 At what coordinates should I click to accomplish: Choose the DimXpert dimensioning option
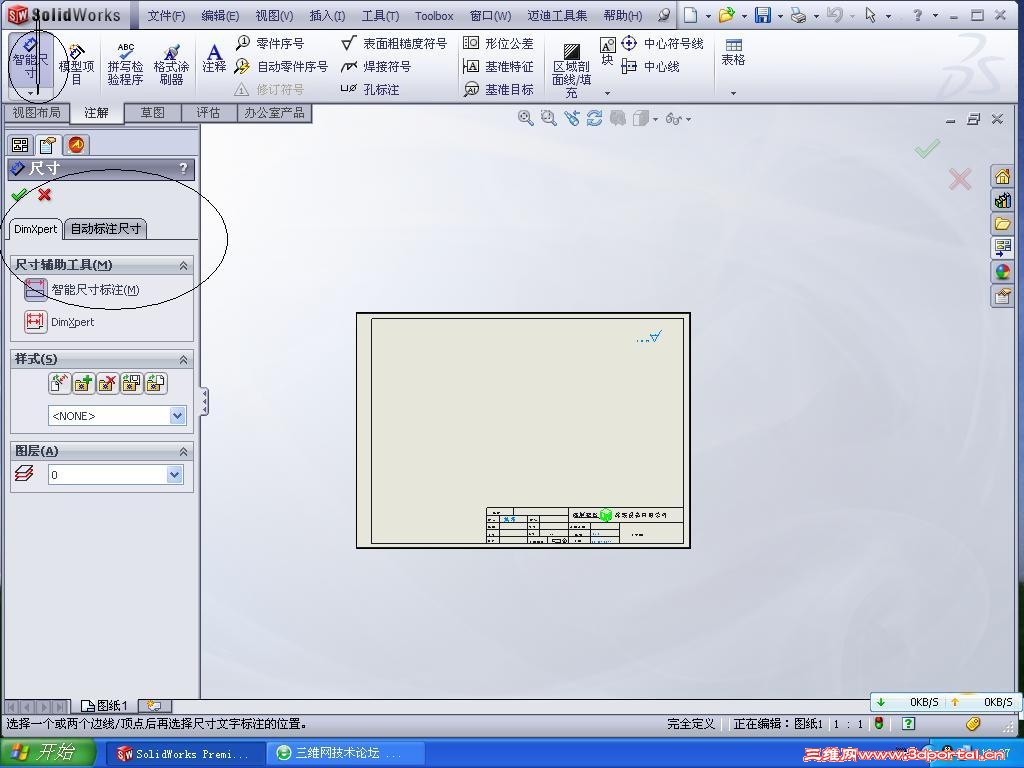coord(59,321)
